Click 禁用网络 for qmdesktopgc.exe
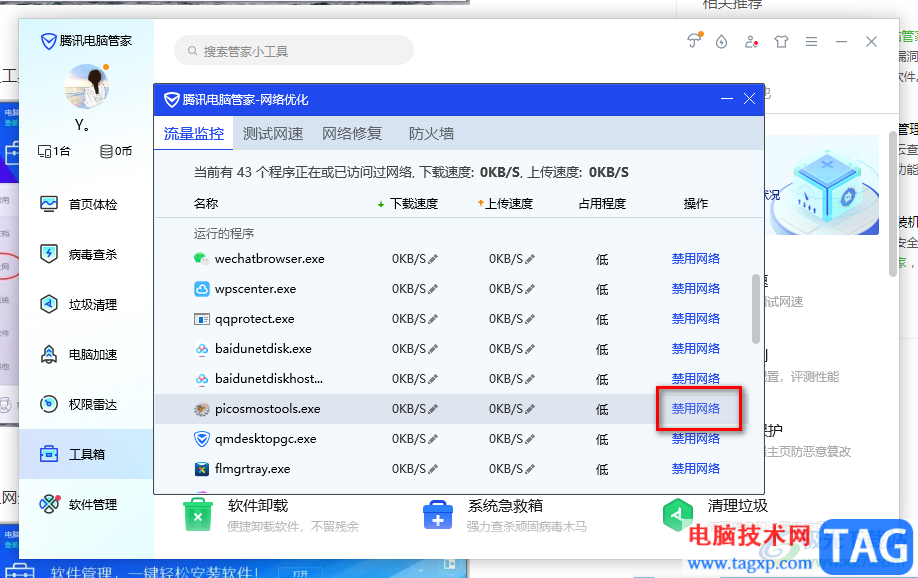Viewport: 918px width, 578px height. click(x=696, y=439)
